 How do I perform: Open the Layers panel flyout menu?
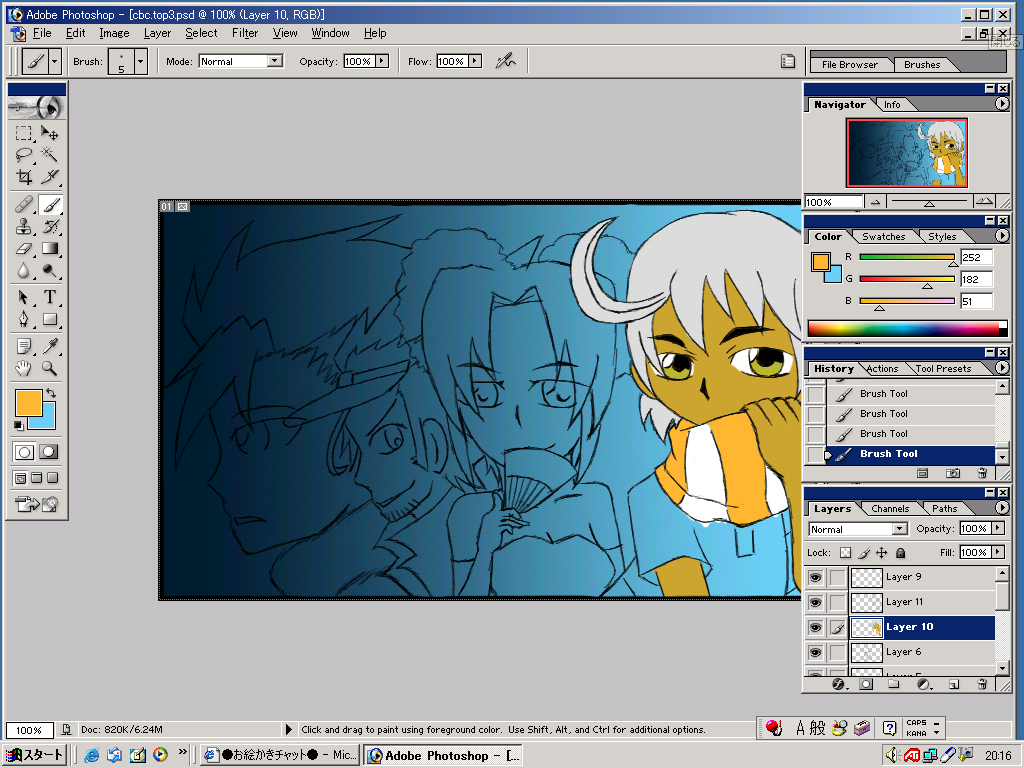(1002, 507)
